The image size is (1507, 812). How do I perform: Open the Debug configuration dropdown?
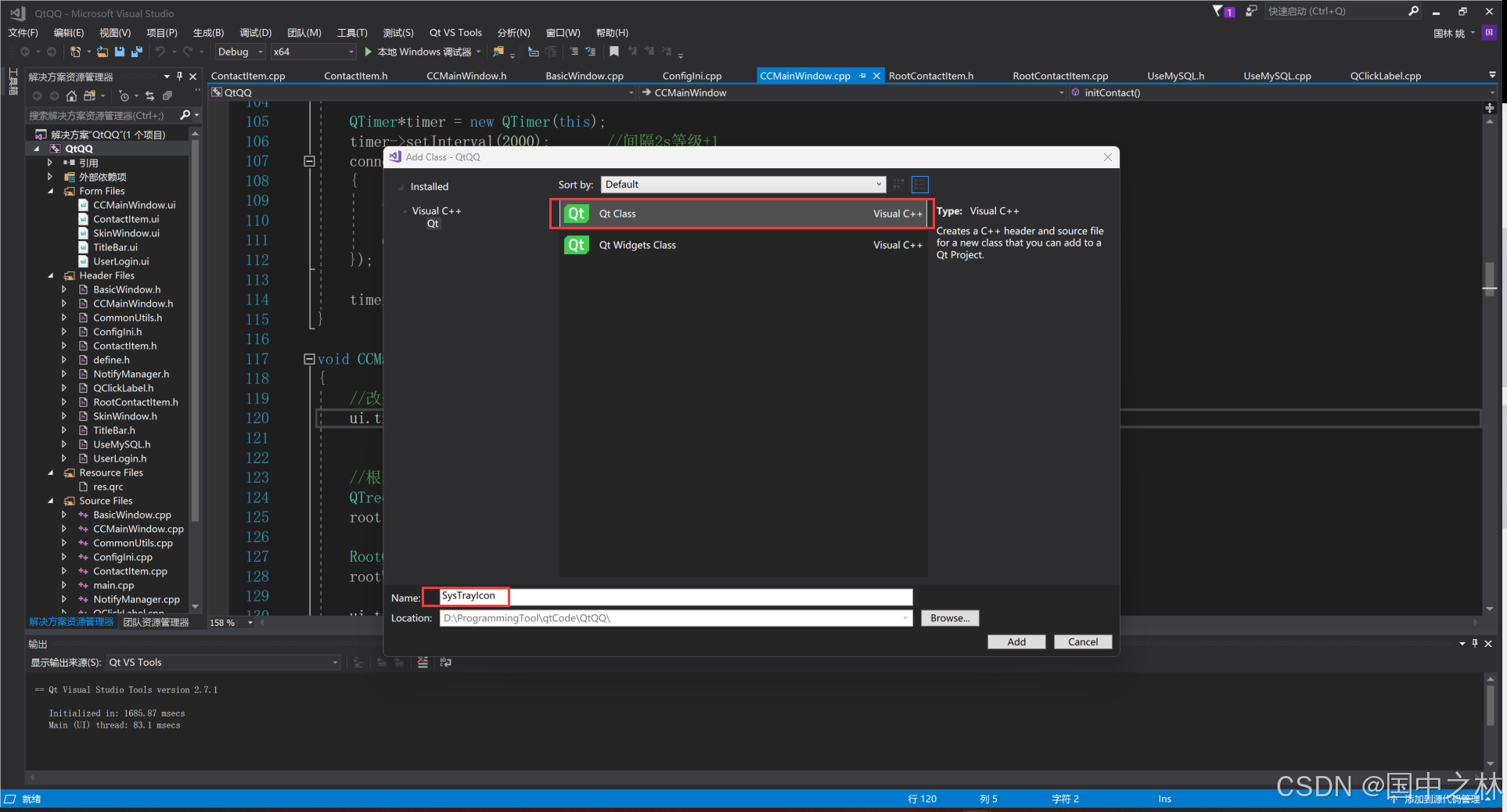point(242,52)
